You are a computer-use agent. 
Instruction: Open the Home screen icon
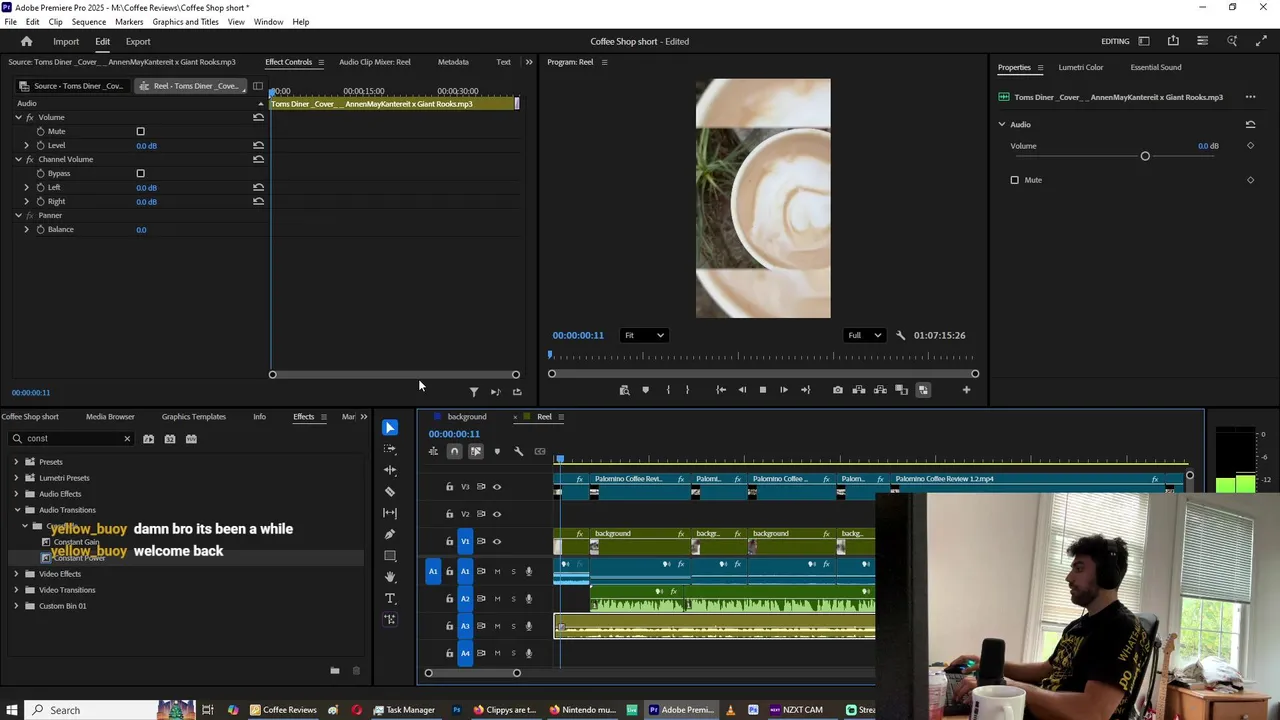[26, 41]
